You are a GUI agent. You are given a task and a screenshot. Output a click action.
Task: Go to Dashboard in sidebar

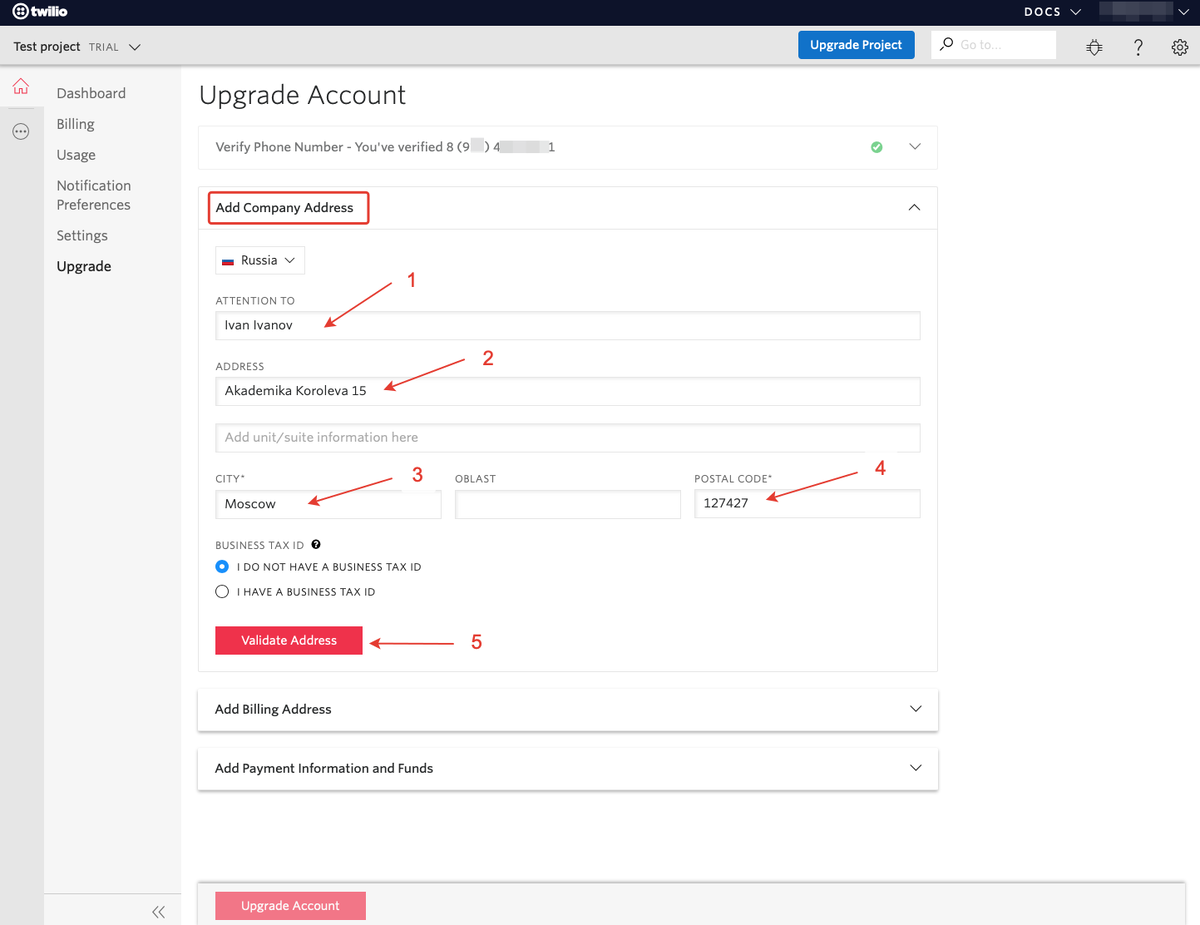coord(91,93)
